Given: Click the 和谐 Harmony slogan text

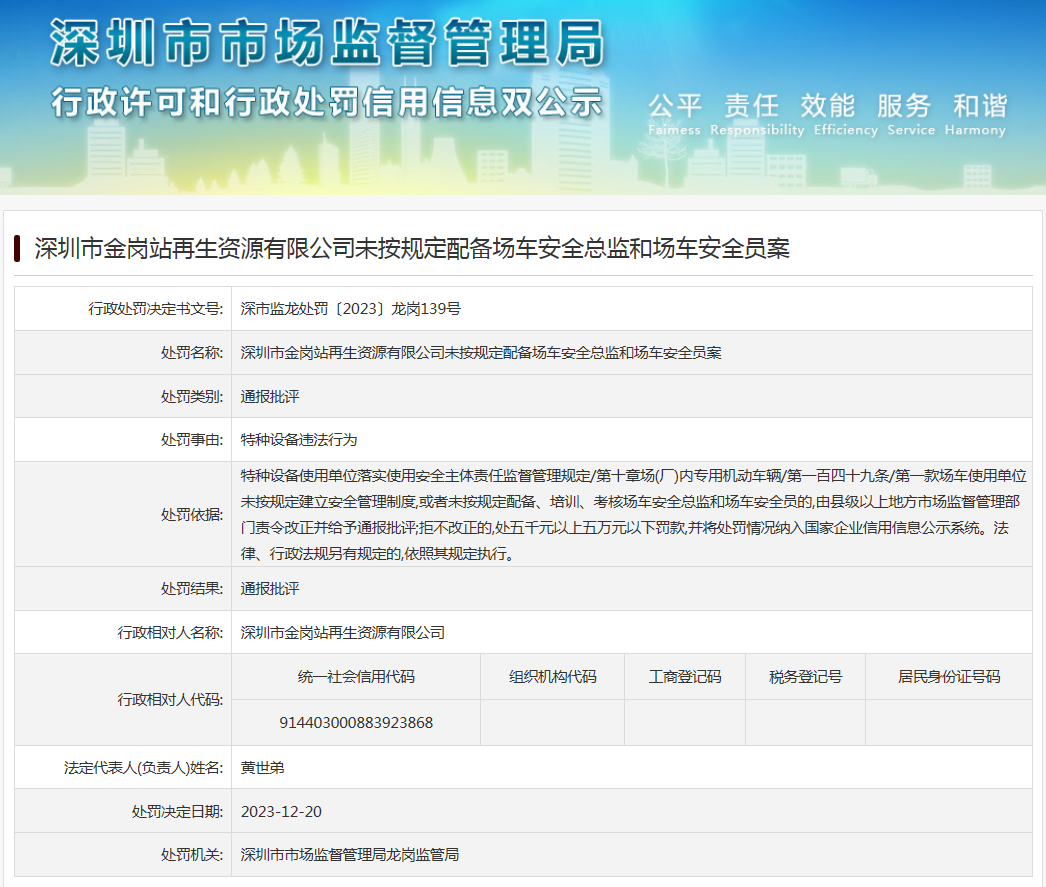Looking at the screenshot, I should (x=975, y=115).
